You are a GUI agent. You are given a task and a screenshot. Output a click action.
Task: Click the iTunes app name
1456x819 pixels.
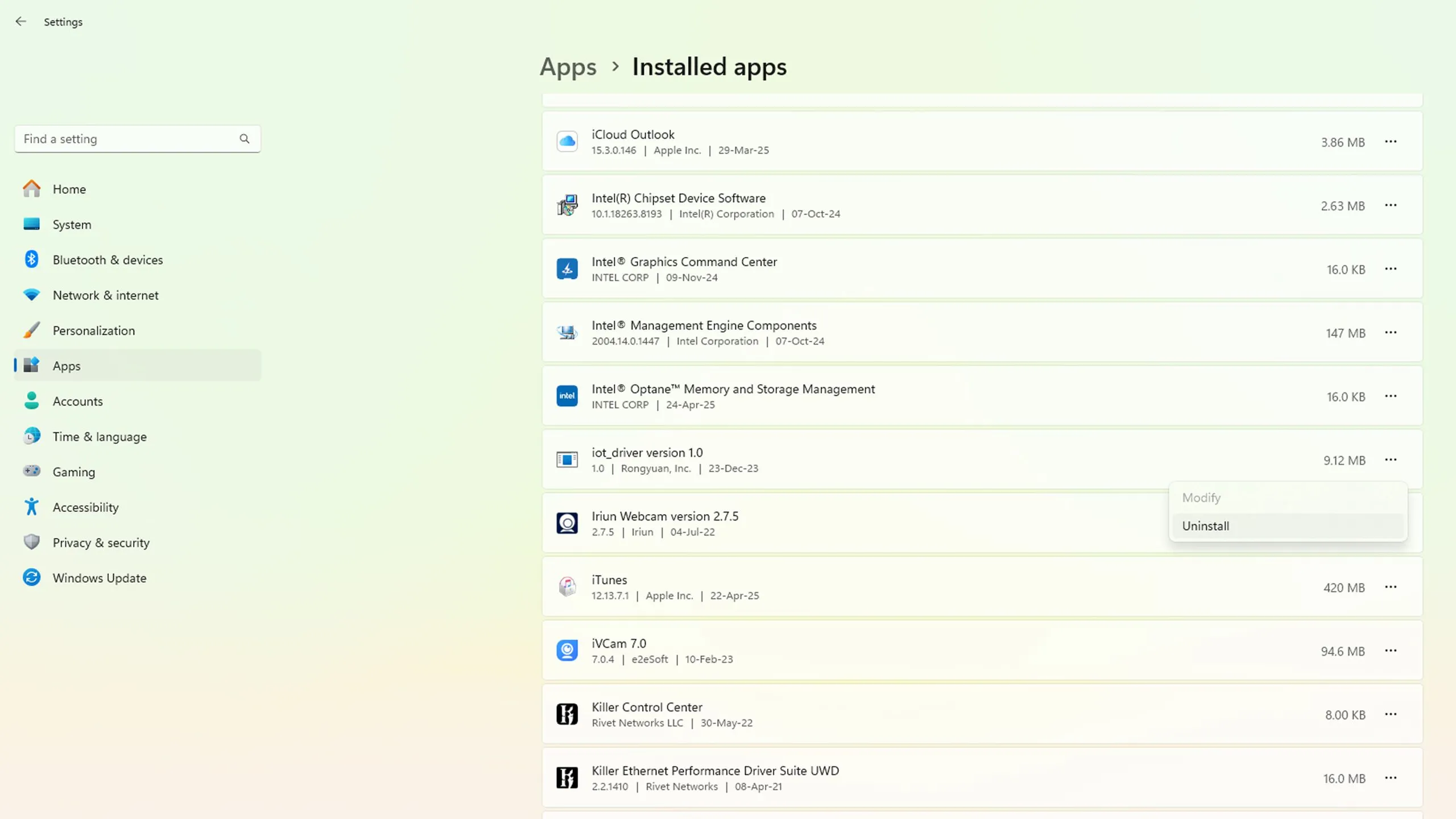(x=609, y=580)
